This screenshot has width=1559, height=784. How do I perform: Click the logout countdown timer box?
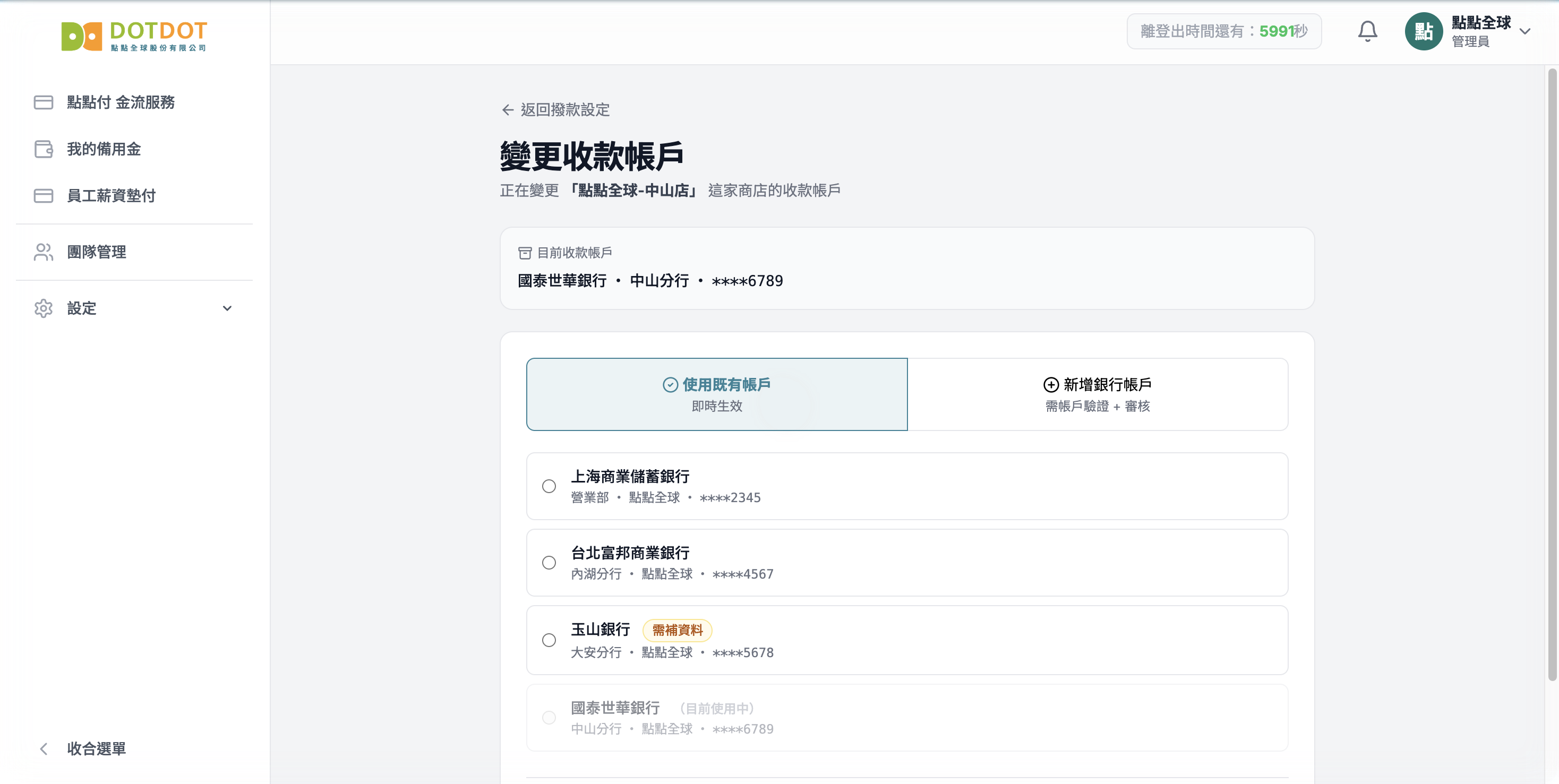[1224, 31]
